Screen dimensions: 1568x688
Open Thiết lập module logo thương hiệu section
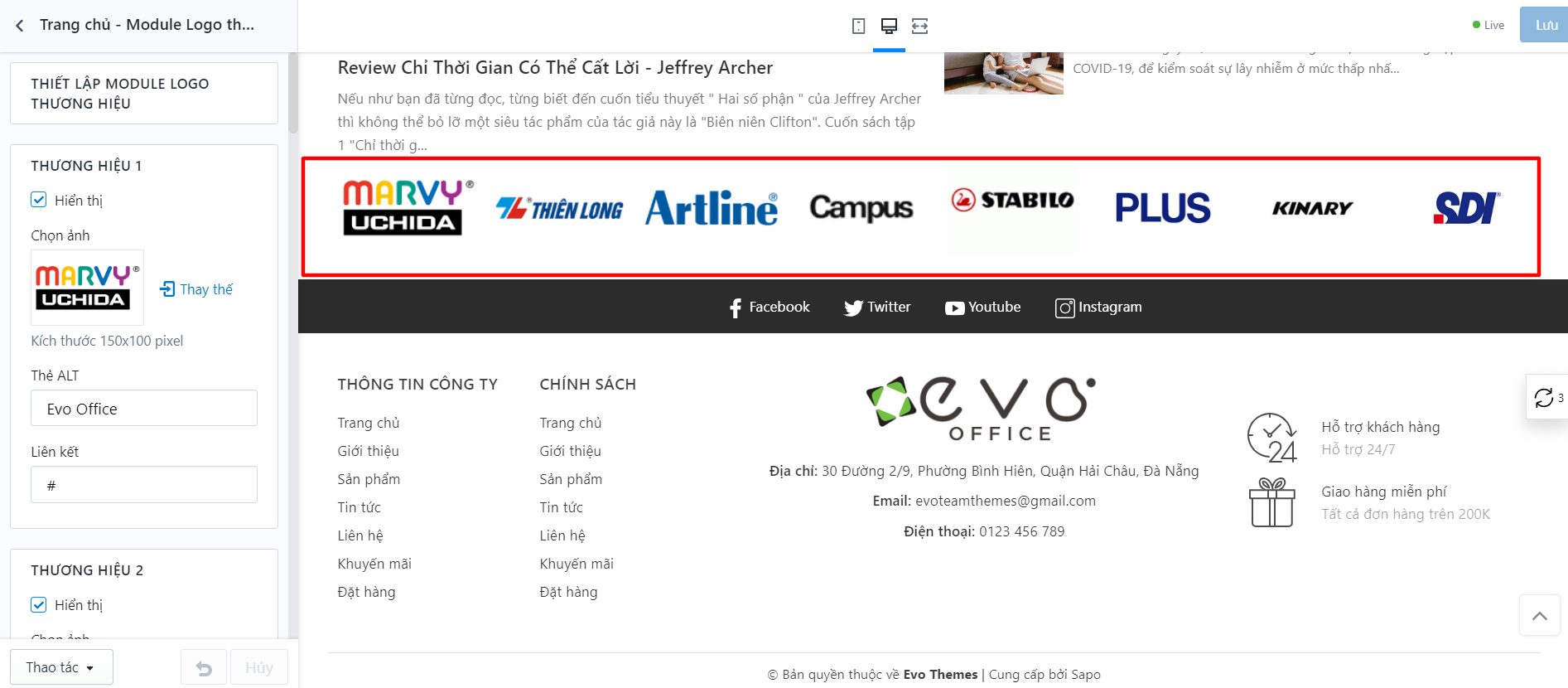[x=144, y=94]
